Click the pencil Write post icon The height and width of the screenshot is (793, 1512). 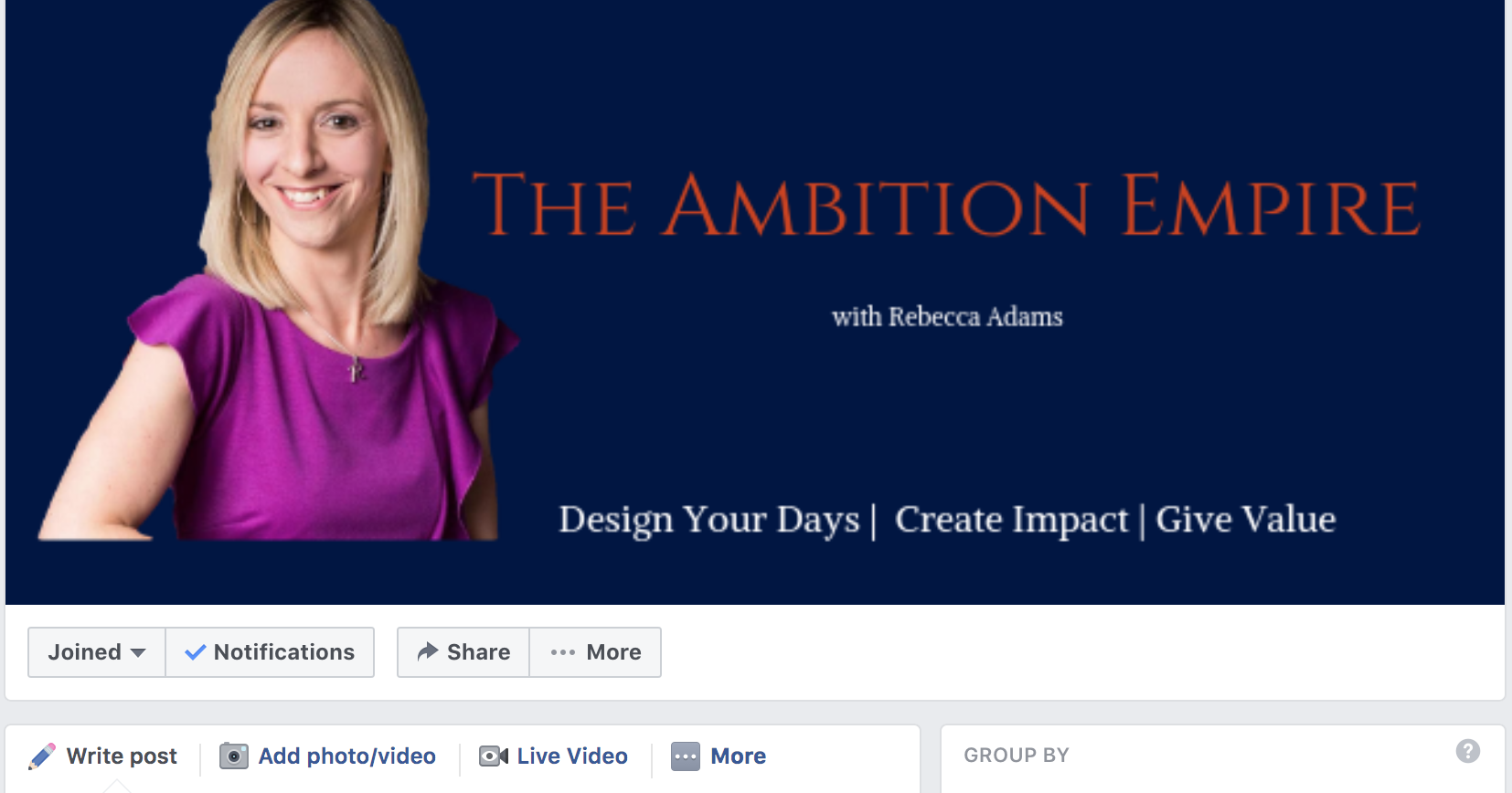point(42,756)
